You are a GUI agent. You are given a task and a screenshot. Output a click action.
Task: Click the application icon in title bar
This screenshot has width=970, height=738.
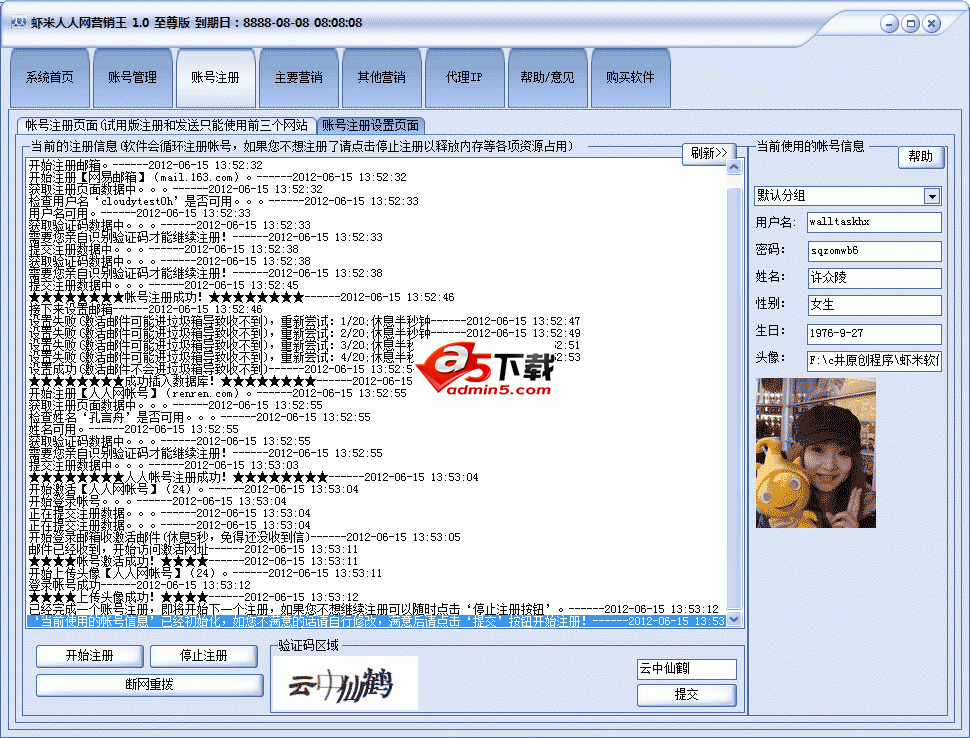coord(19,23)
